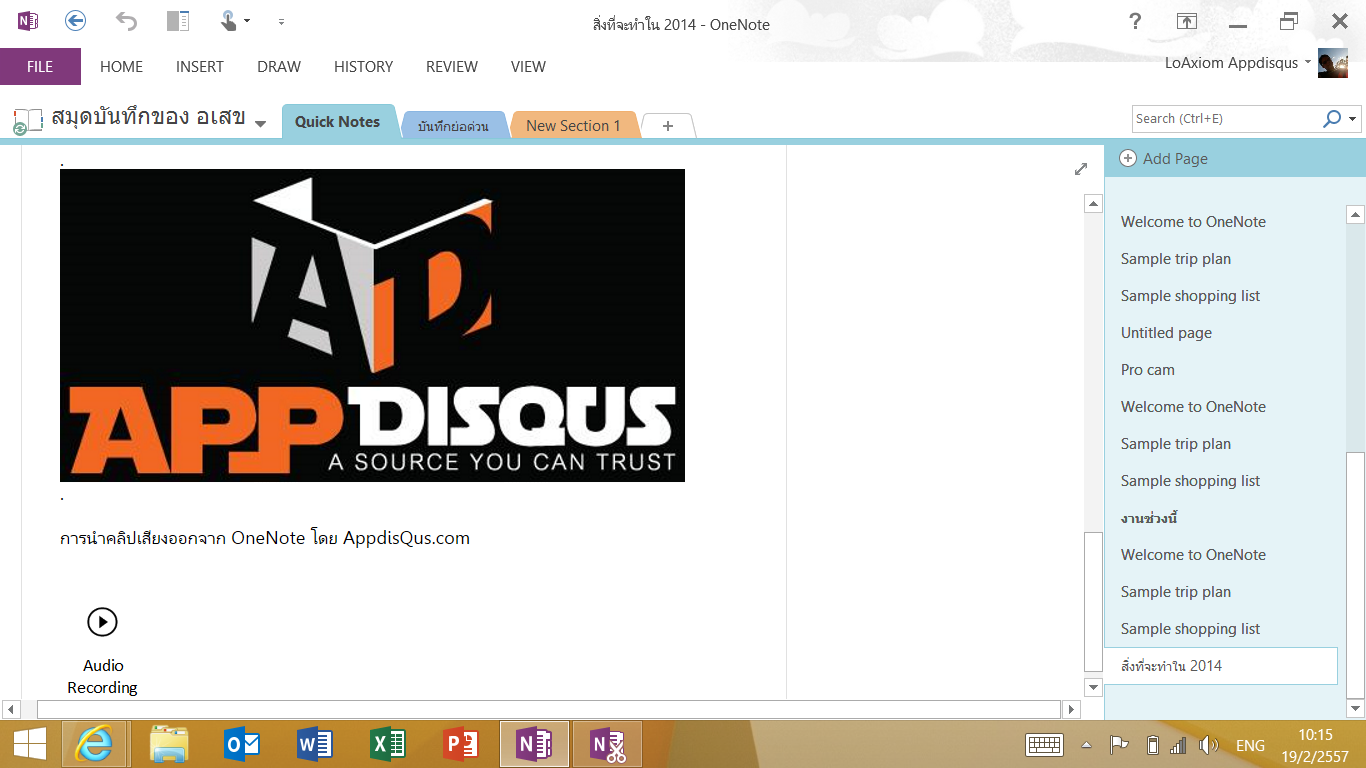1366x768 pixels.
Task: Click the battery status tray icon
Action: pos(1152,745)
